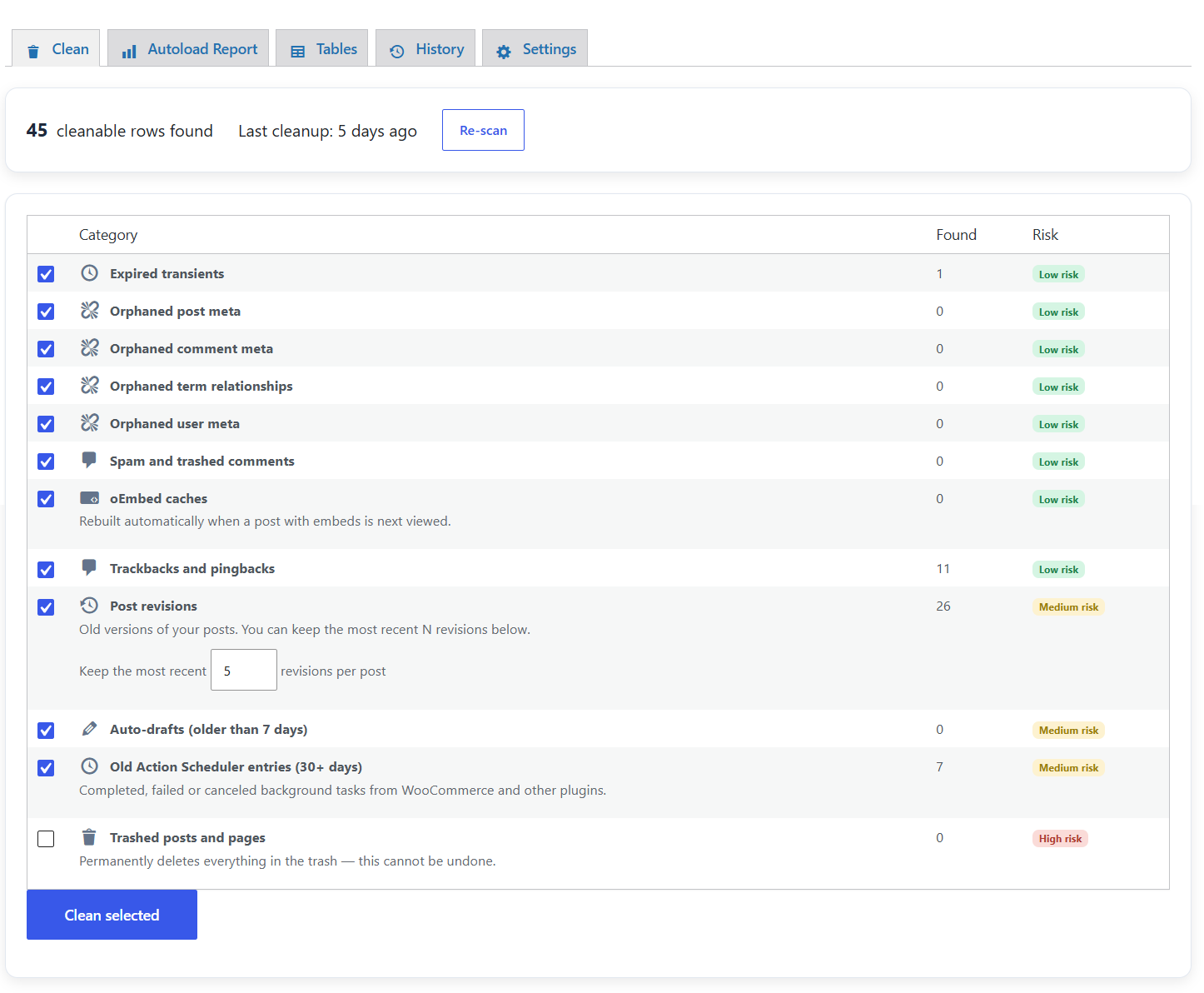Open the History tab

pyautogui.click(x=425, y=48)
